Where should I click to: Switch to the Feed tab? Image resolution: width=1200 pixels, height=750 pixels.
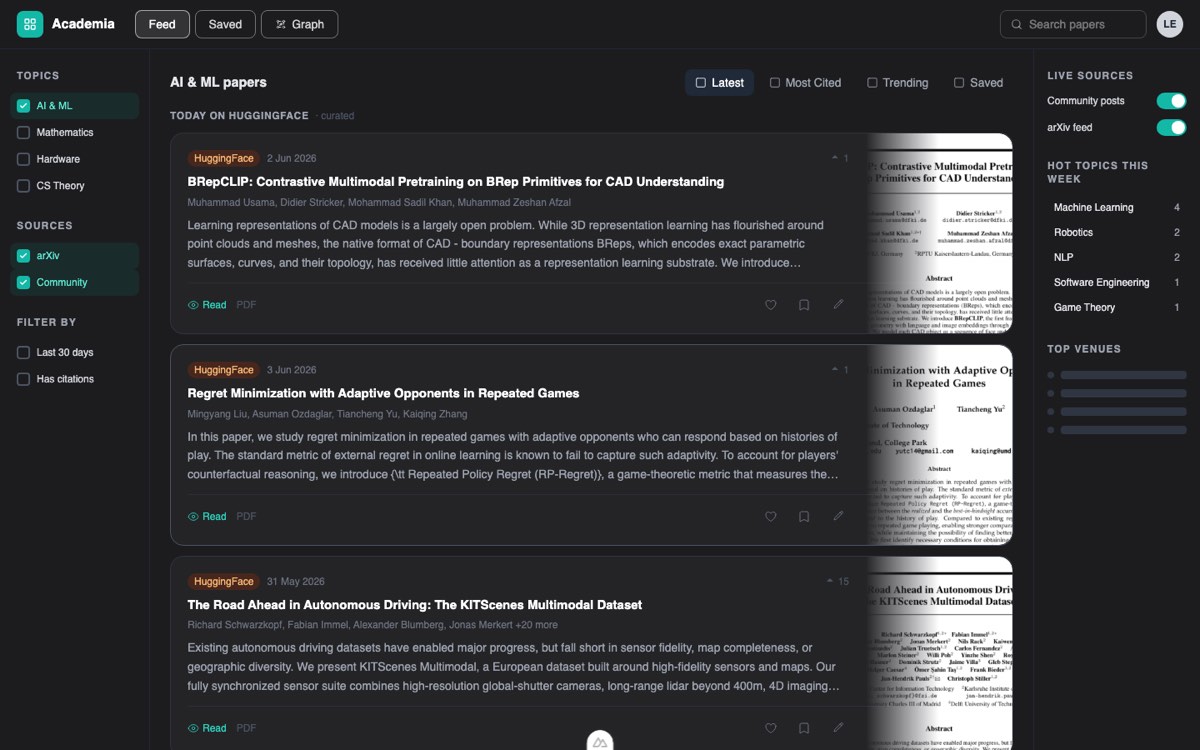pos(162,24)
